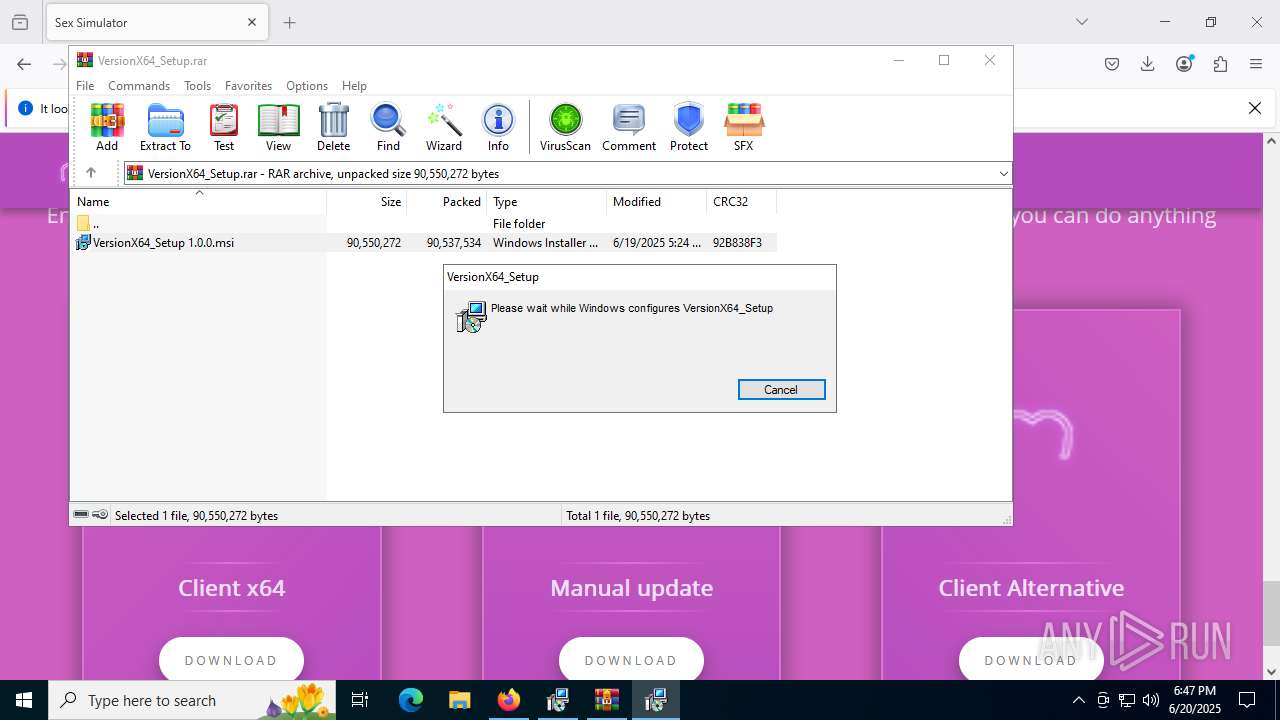This screenshot has height=720, width=1280.
Task: Open the browser account icon
Action: [1185, 64]
